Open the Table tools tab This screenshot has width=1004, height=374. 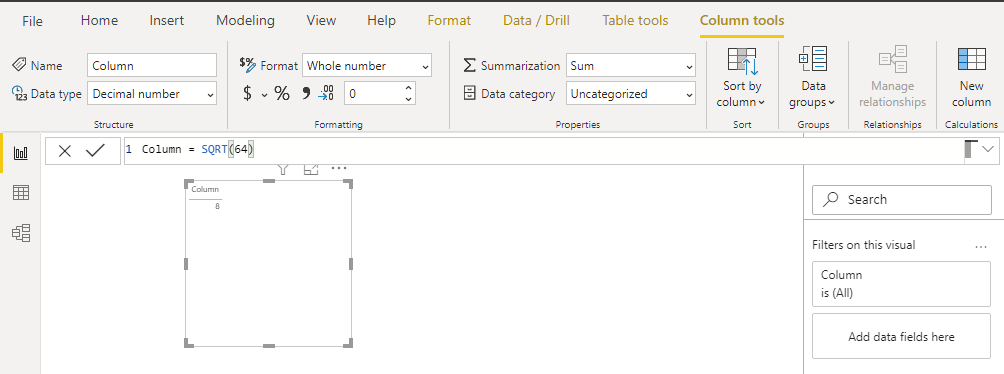click(635, 20)
